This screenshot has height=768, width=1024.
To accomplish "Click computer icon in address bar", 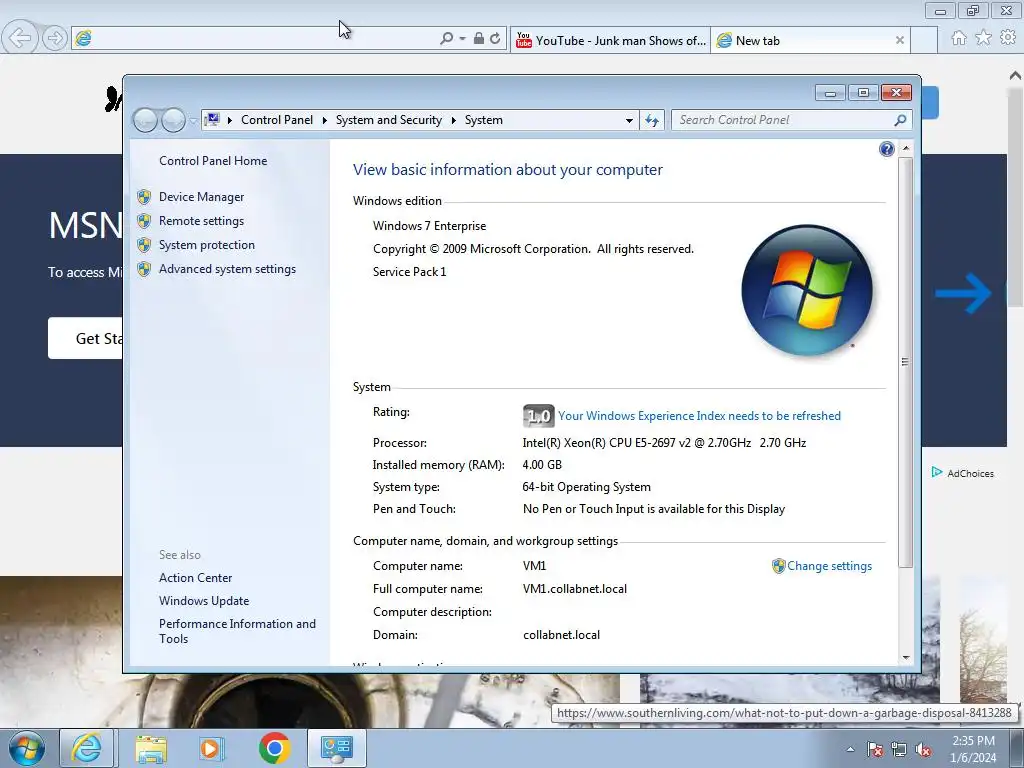I will (212, 120).
